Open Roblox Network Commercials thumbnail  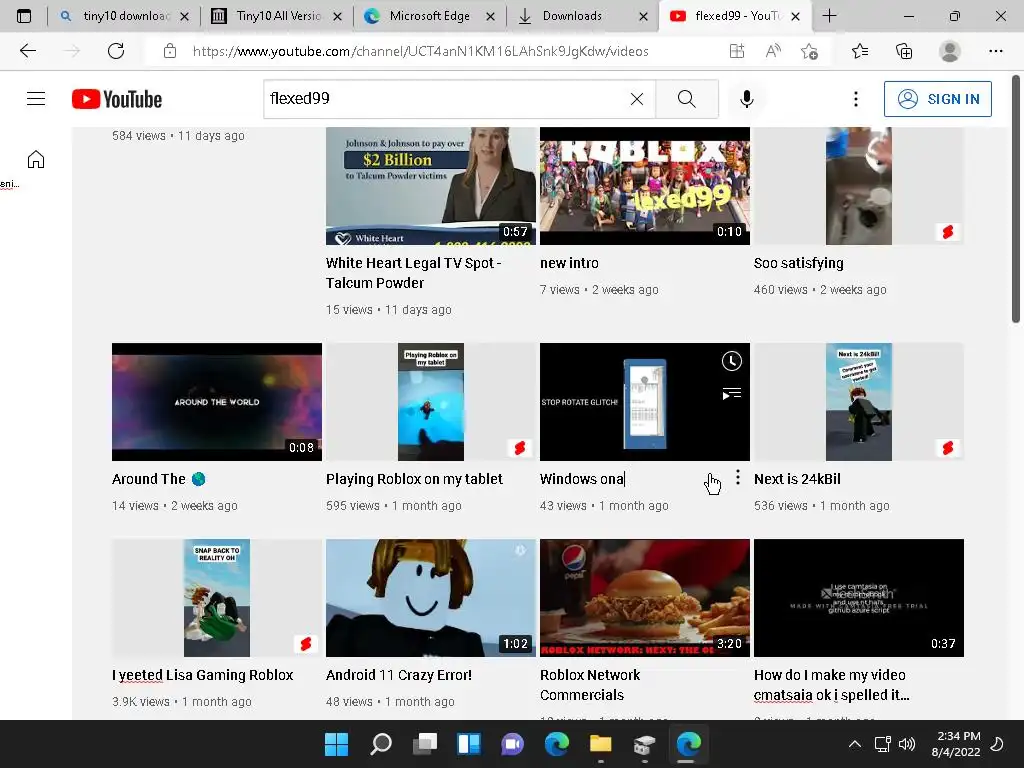[x=645, y=598]
